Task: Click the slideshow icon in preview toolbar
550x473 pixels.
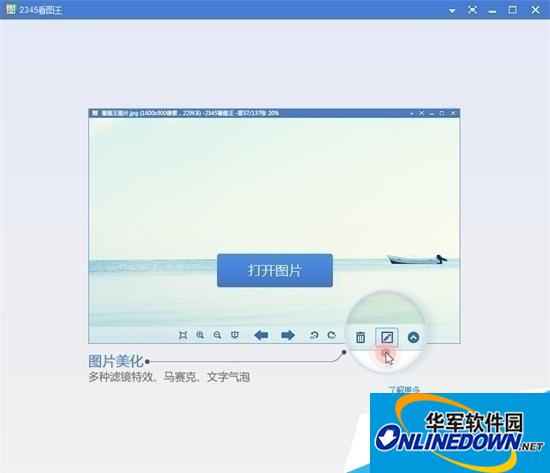Action: point(235,335)
